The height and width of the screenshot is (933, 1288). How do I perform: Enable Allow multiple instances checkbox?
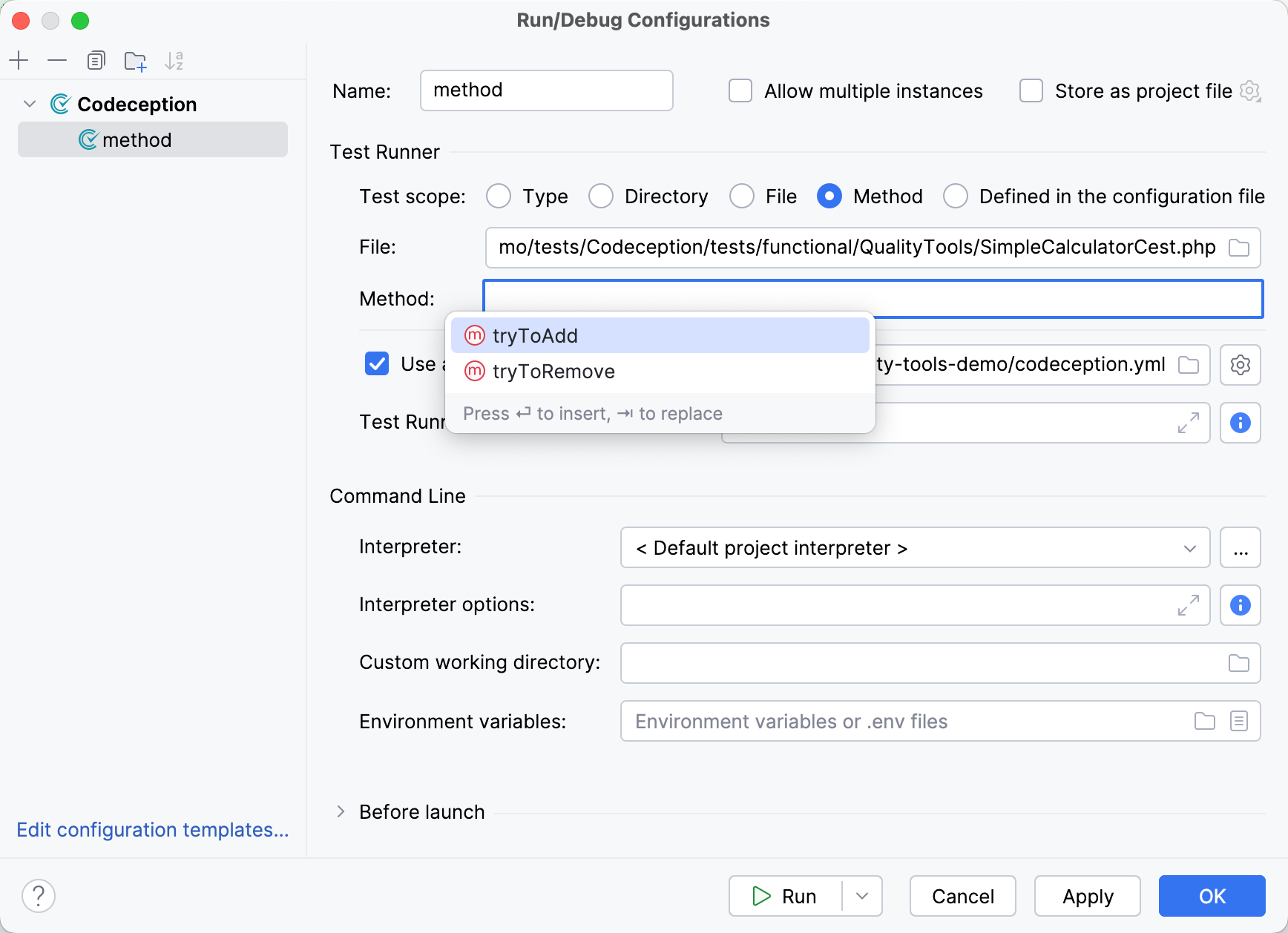click(x=740, y=91)
